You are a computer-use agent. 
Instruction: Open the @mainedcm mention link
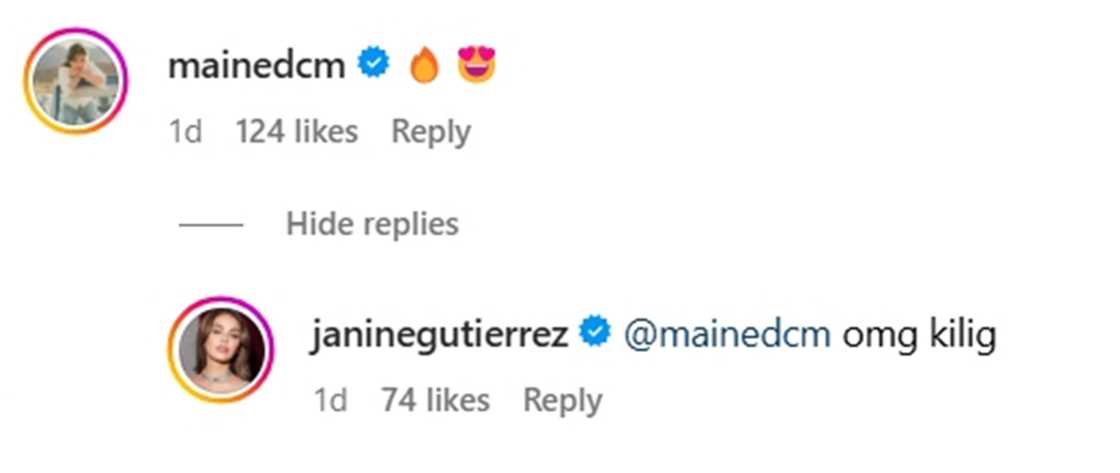coord(727,335)
